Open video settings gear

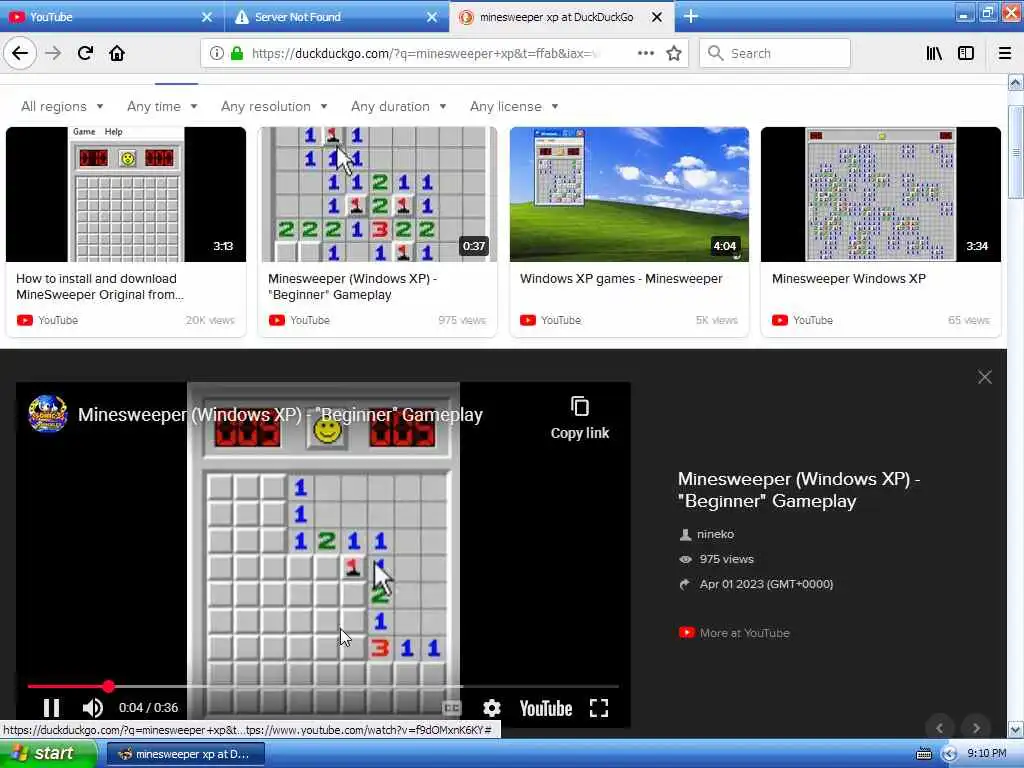click(492, 708)
